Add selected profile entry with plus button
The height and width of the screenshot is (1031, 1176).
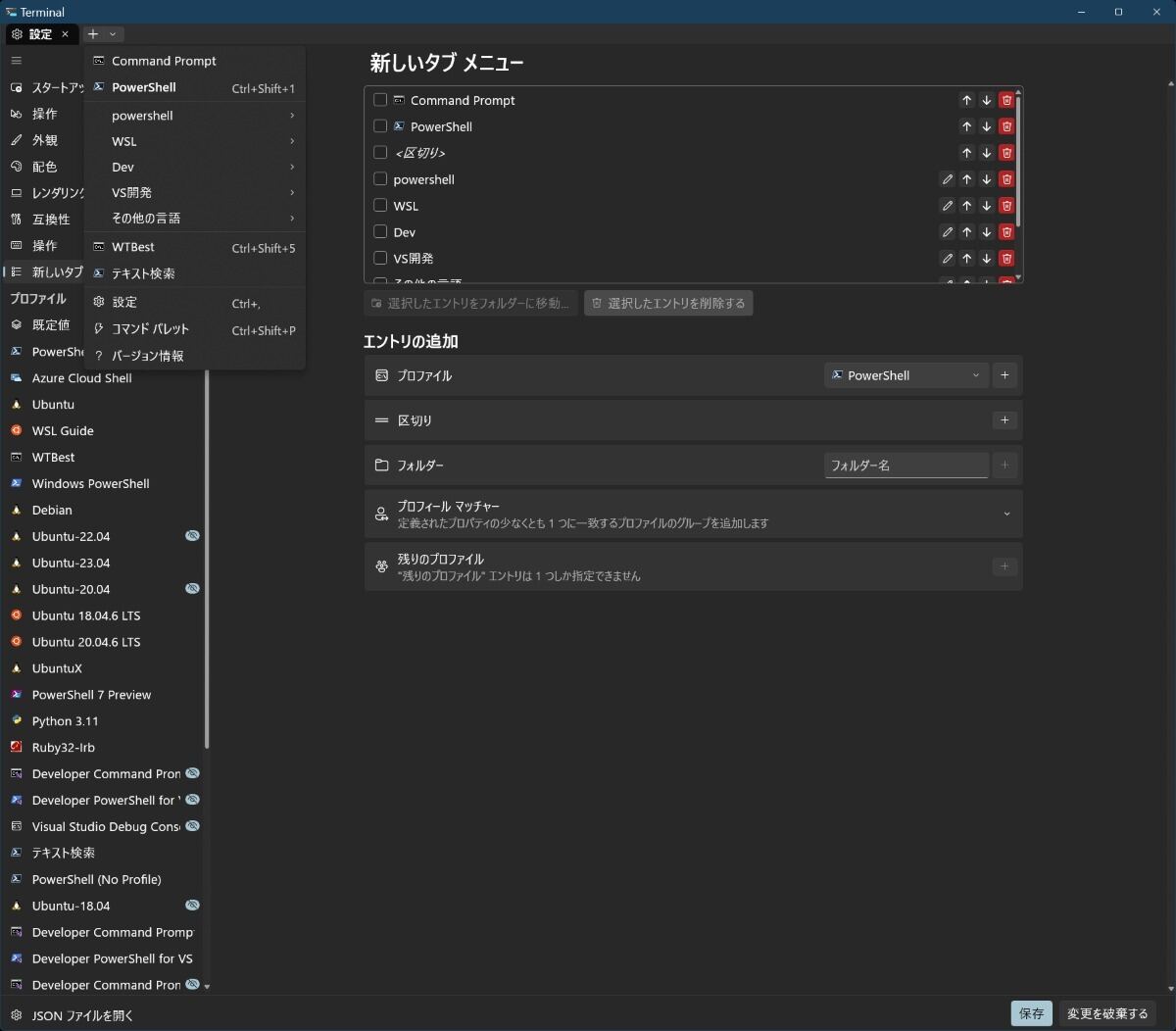coord(1004,375)
